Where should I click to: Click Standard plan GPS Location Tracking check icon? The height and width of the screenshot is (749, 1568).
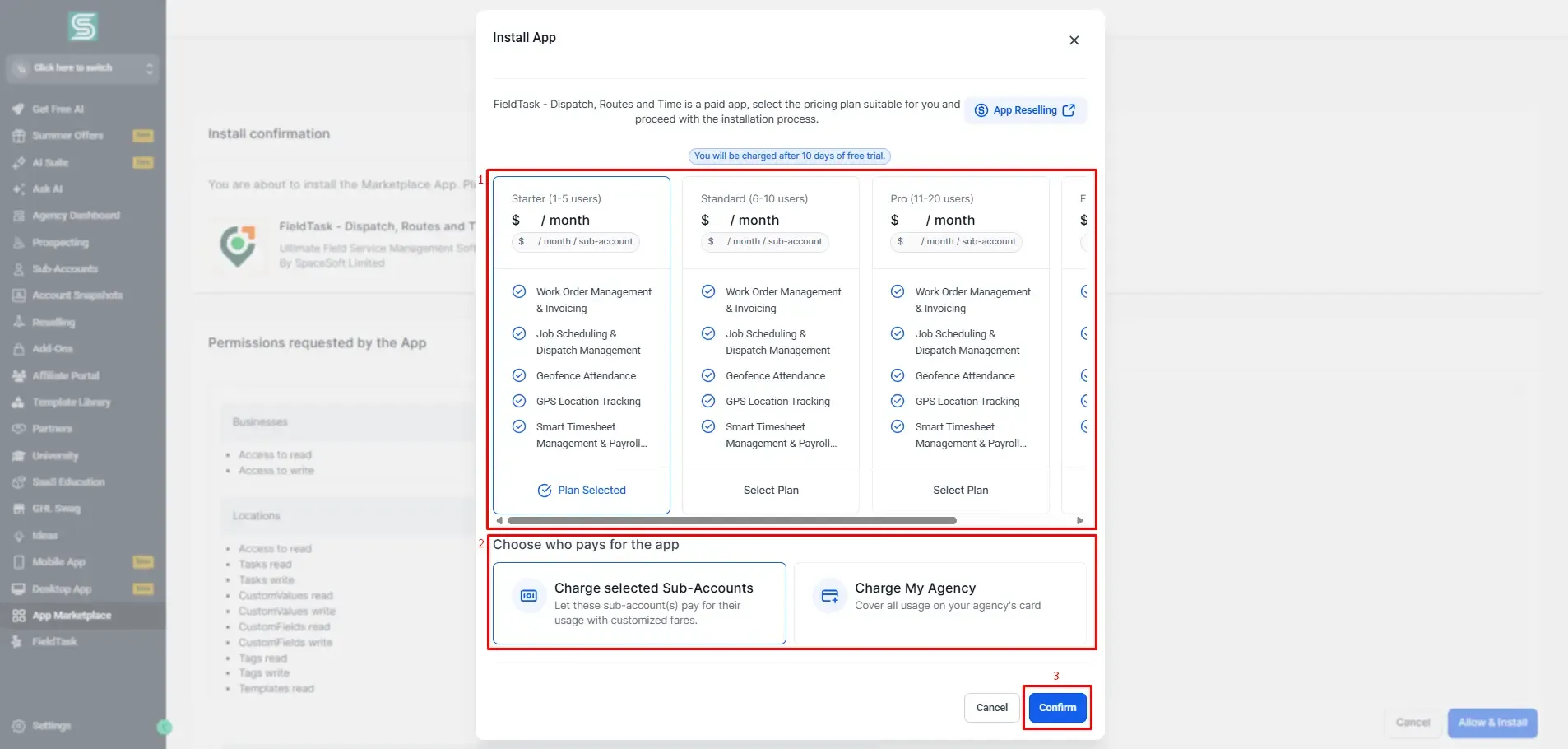point(708,401)
